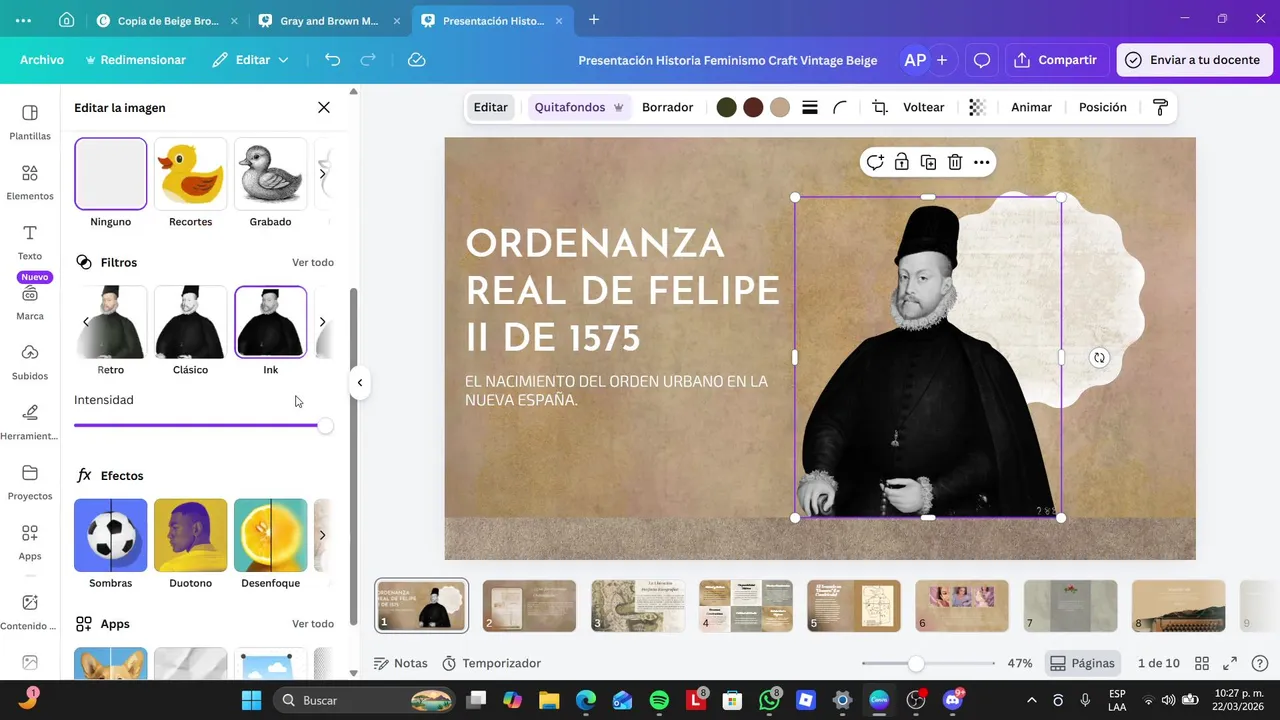Open Elementos panel
Screen dimensions: 1280x720
pyautogui.click(x=30, y=182)
